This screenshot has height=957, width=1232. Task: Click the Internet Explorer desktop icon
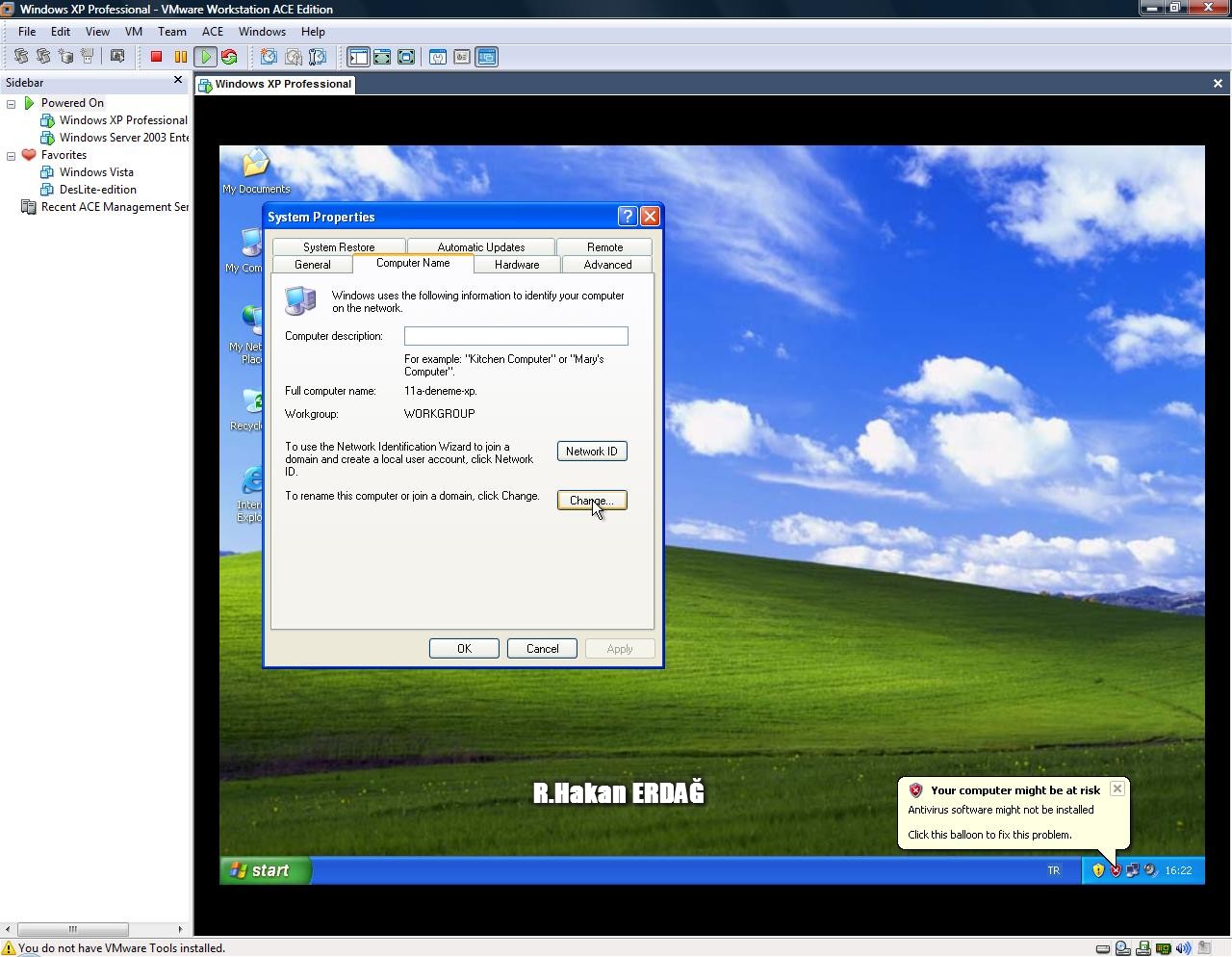(x=252, y=495)
